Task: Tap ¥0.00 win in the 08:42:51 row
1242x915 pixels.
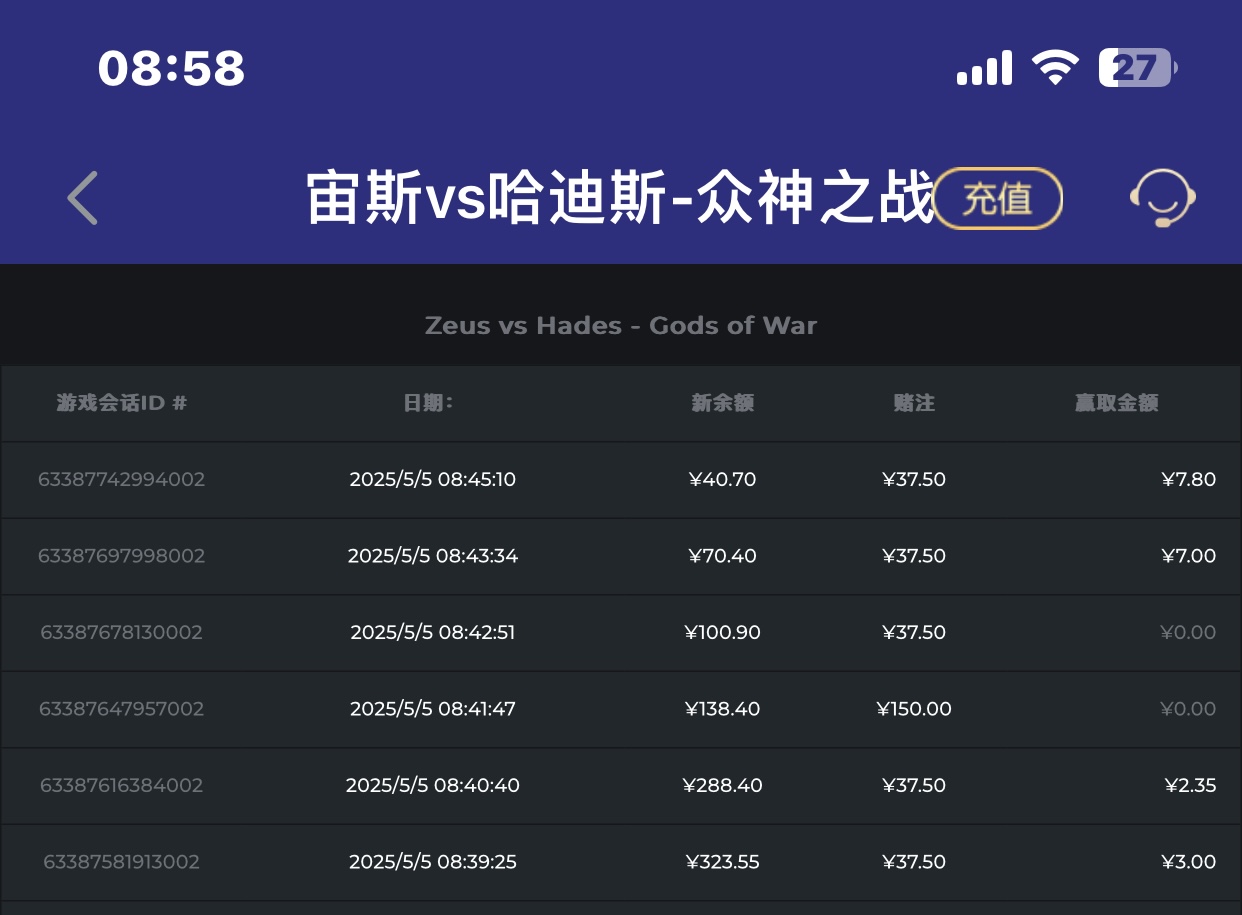Action: click(1188, 632)
